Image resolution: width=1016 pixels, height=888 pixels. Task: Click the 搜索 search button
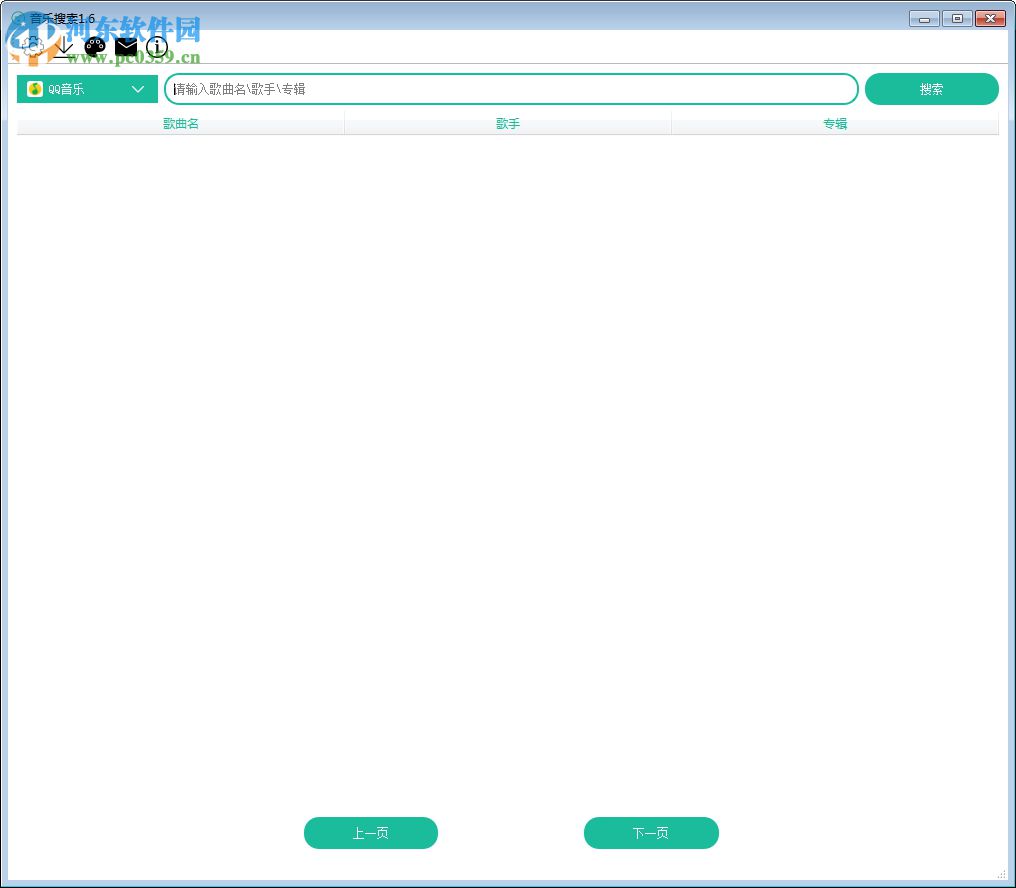point(931,89)
